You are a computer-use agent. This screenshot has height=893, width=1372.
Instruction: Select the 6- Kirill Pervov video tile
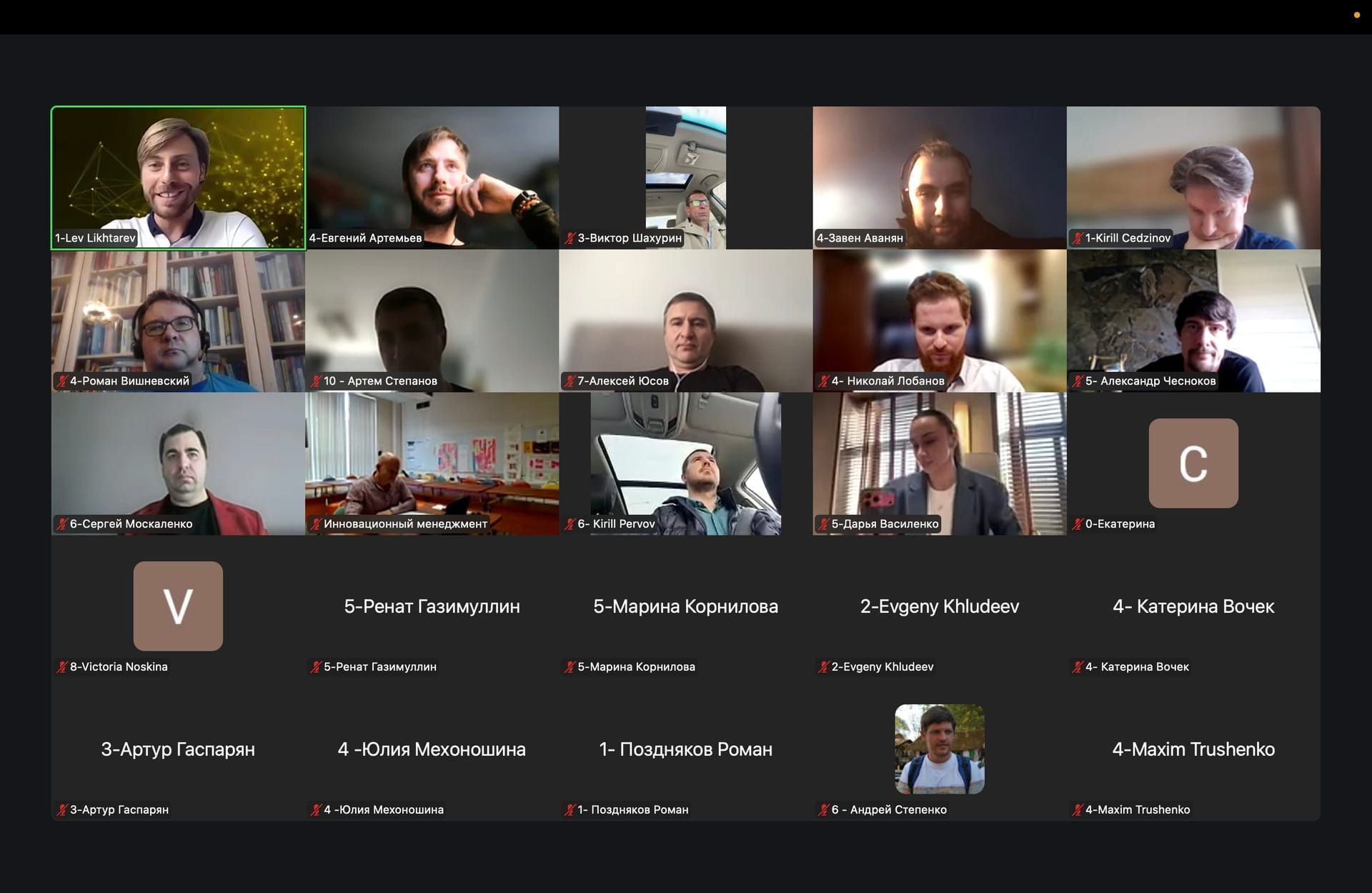click(686, 463)
